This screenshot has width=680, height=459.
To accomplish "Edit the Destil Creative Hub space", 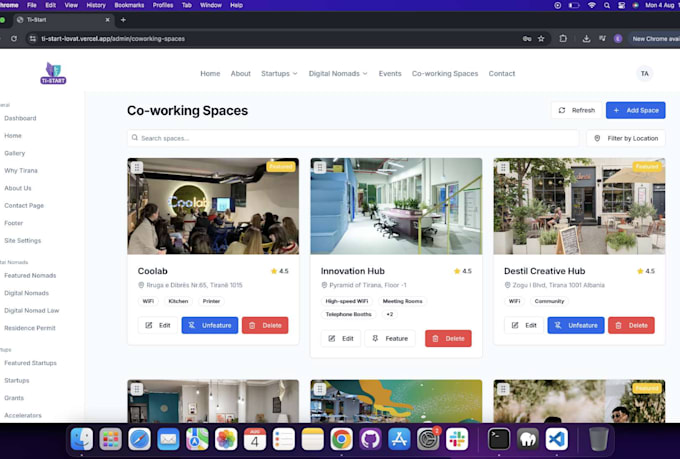I will (524, 325).
